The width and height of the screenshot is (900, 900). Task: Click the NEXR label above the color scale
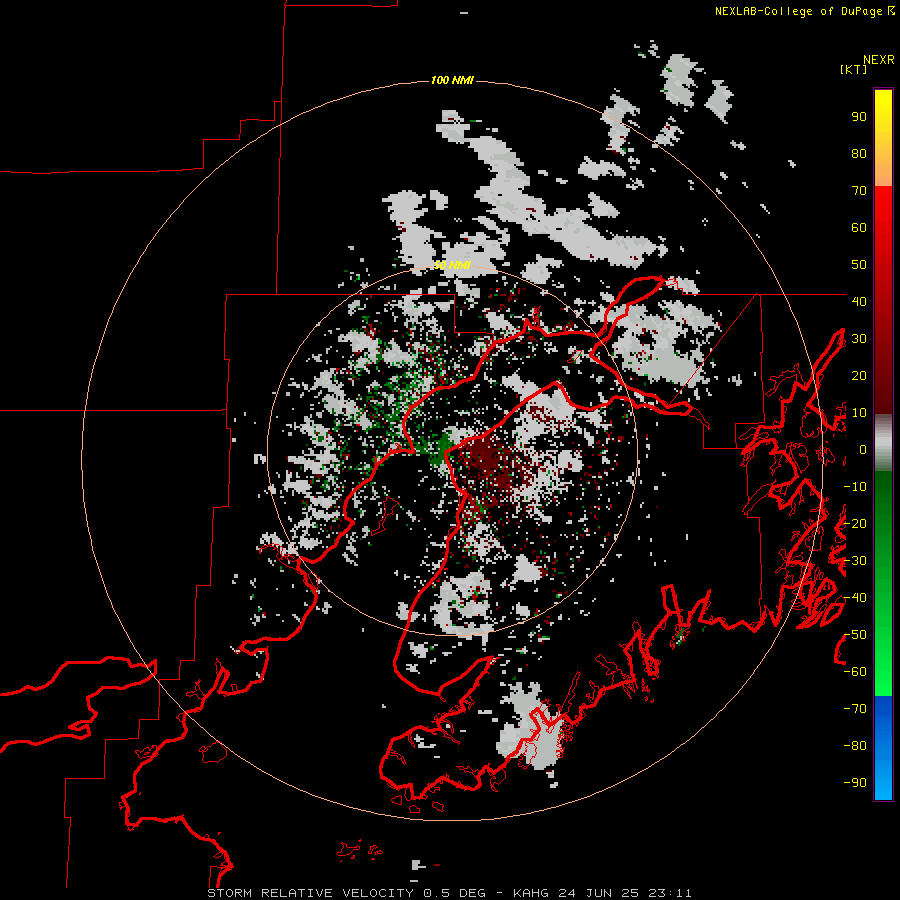pos(879,60)
